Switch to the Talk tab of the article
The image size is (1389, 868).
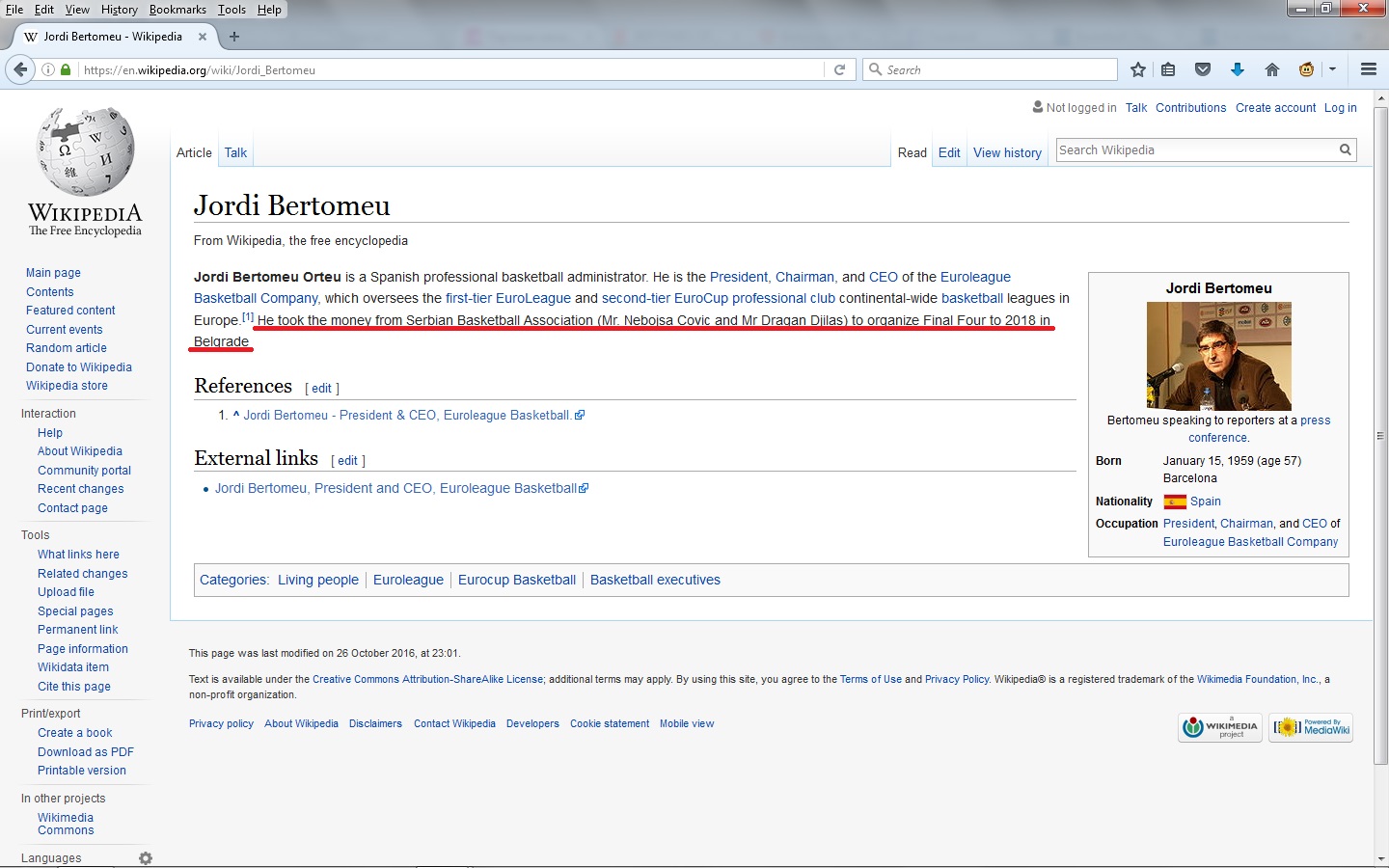(x=235, y=152)
